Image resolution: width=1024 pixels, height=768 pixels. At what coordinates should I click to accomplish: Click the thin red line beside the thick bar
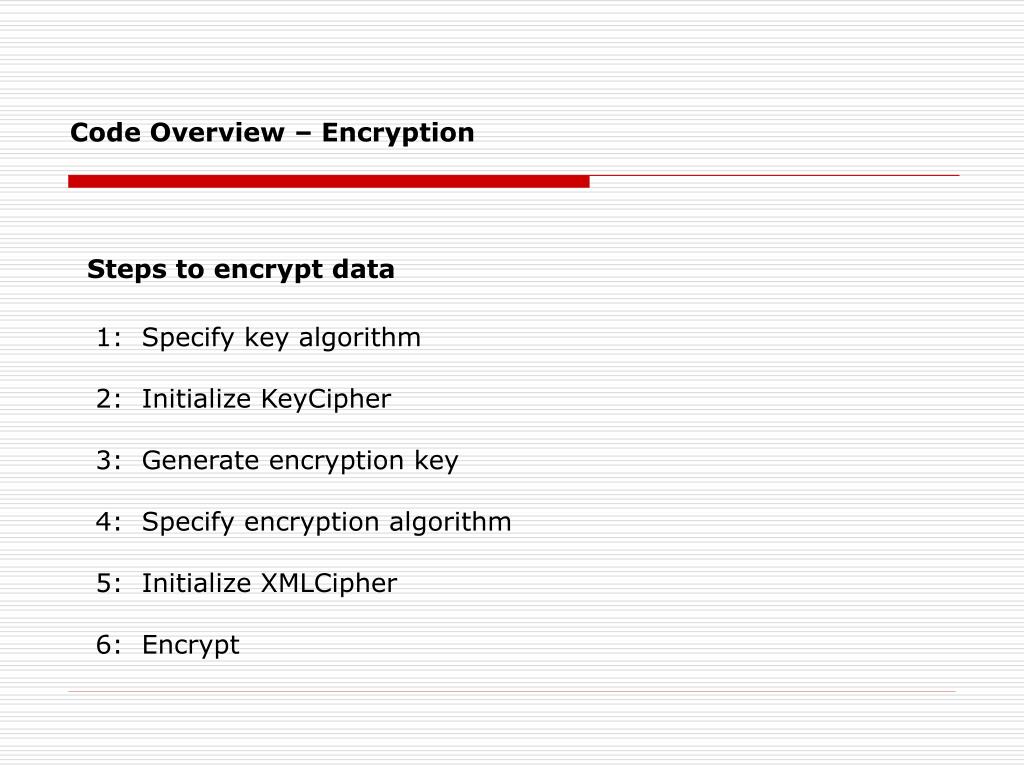(774, 176)
